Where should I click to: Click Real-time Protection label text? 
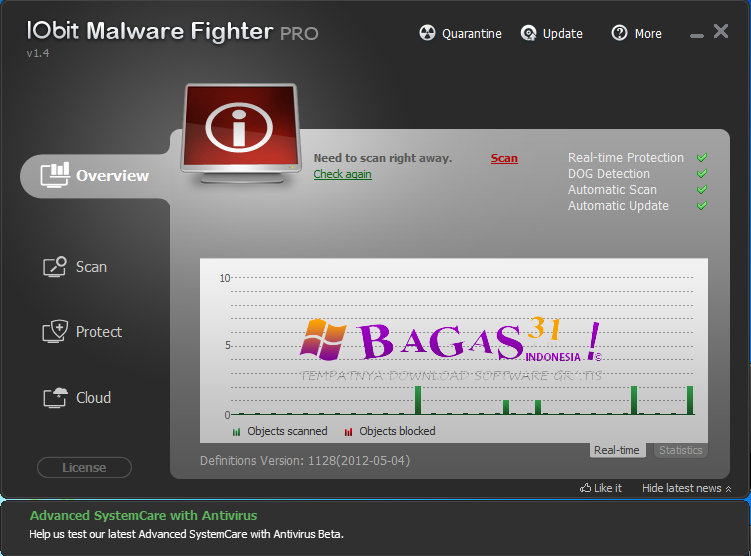pos(626,158)
